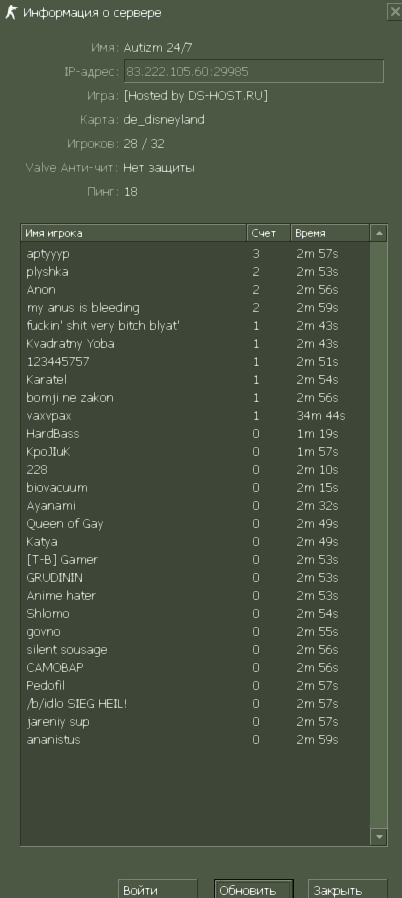Select player aptyyyp in the list

(195, 254)
